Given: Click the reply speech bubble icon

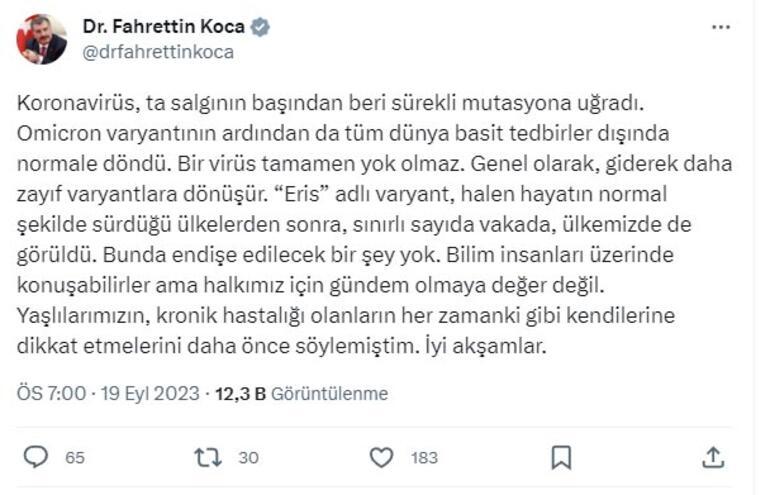Looking at the screenshot, I should tap(36, 458).
